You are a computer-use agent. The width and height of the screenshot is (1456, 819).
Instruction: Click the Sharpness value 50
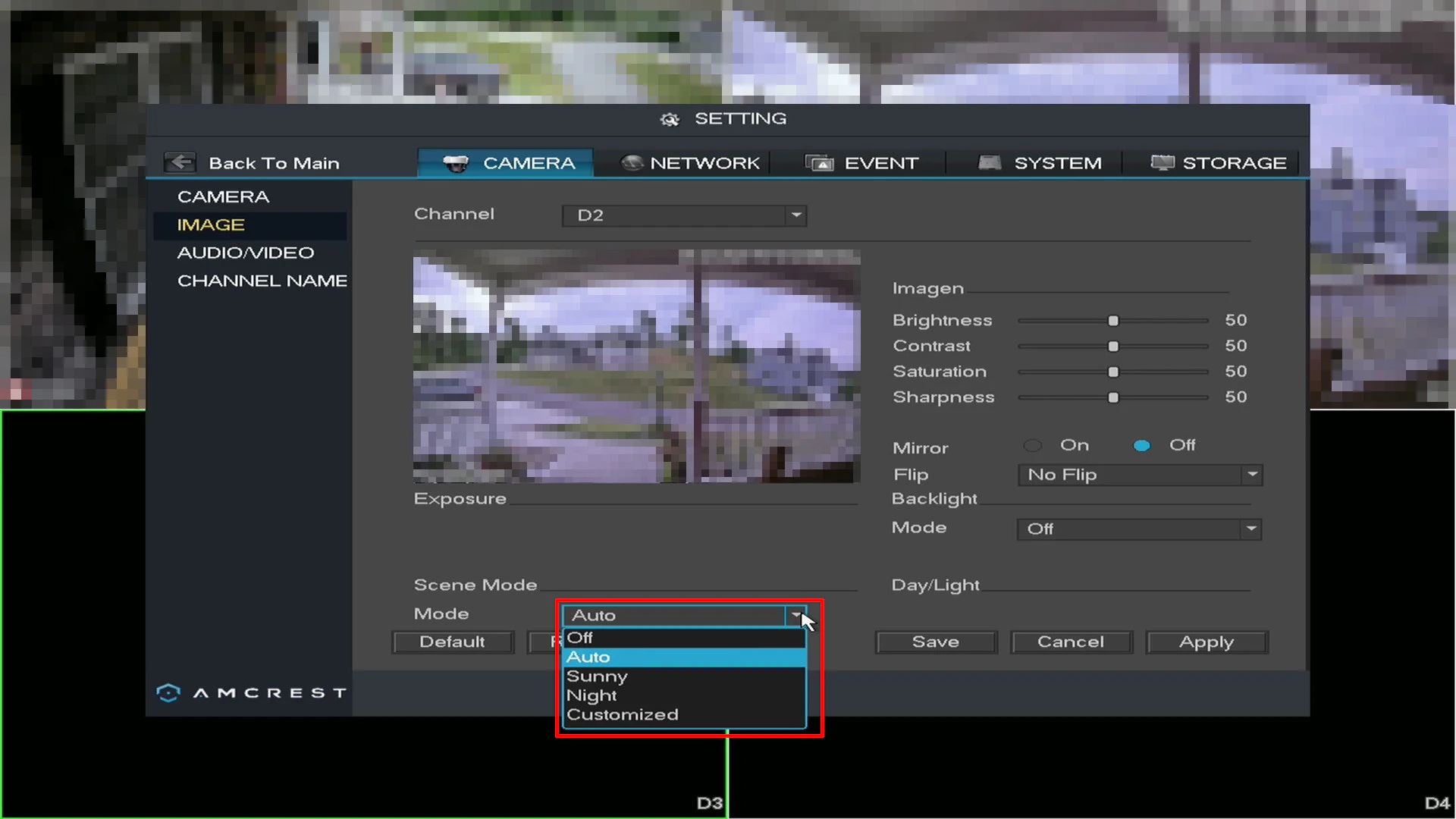pos(1236,398)
